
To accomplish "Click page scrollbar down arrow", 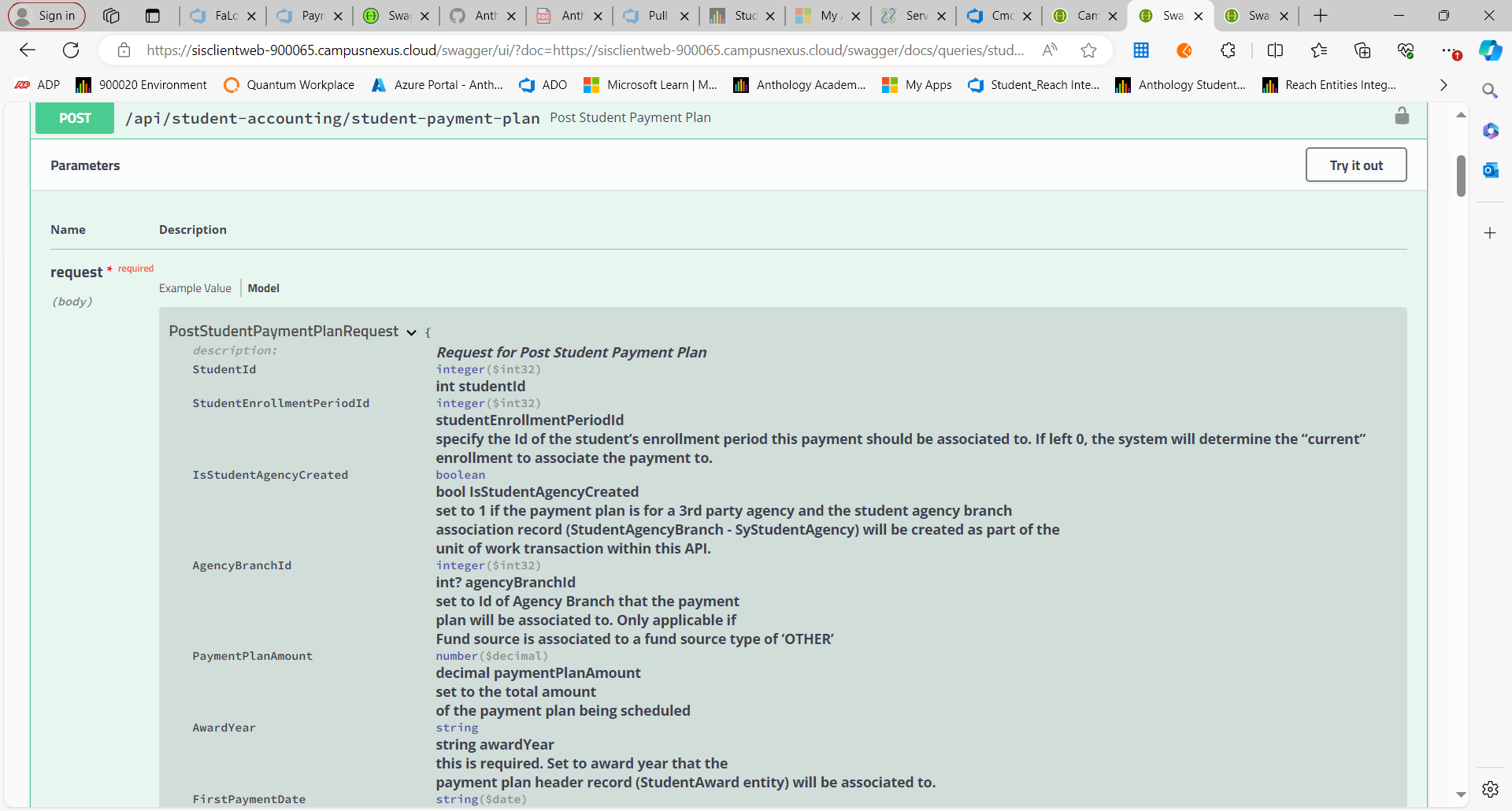I will tap(1461, 795).
